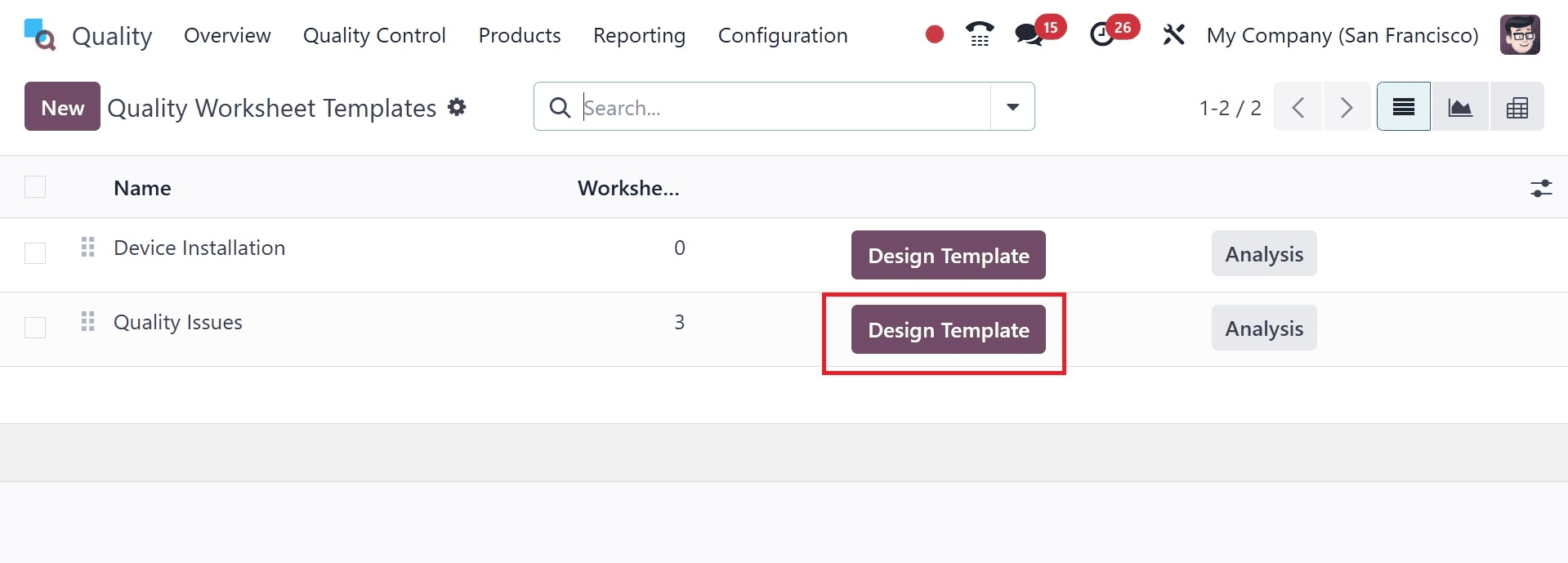Expand the search filter options dropdown
This screenshot has width=1568, height=563.
1012,107
